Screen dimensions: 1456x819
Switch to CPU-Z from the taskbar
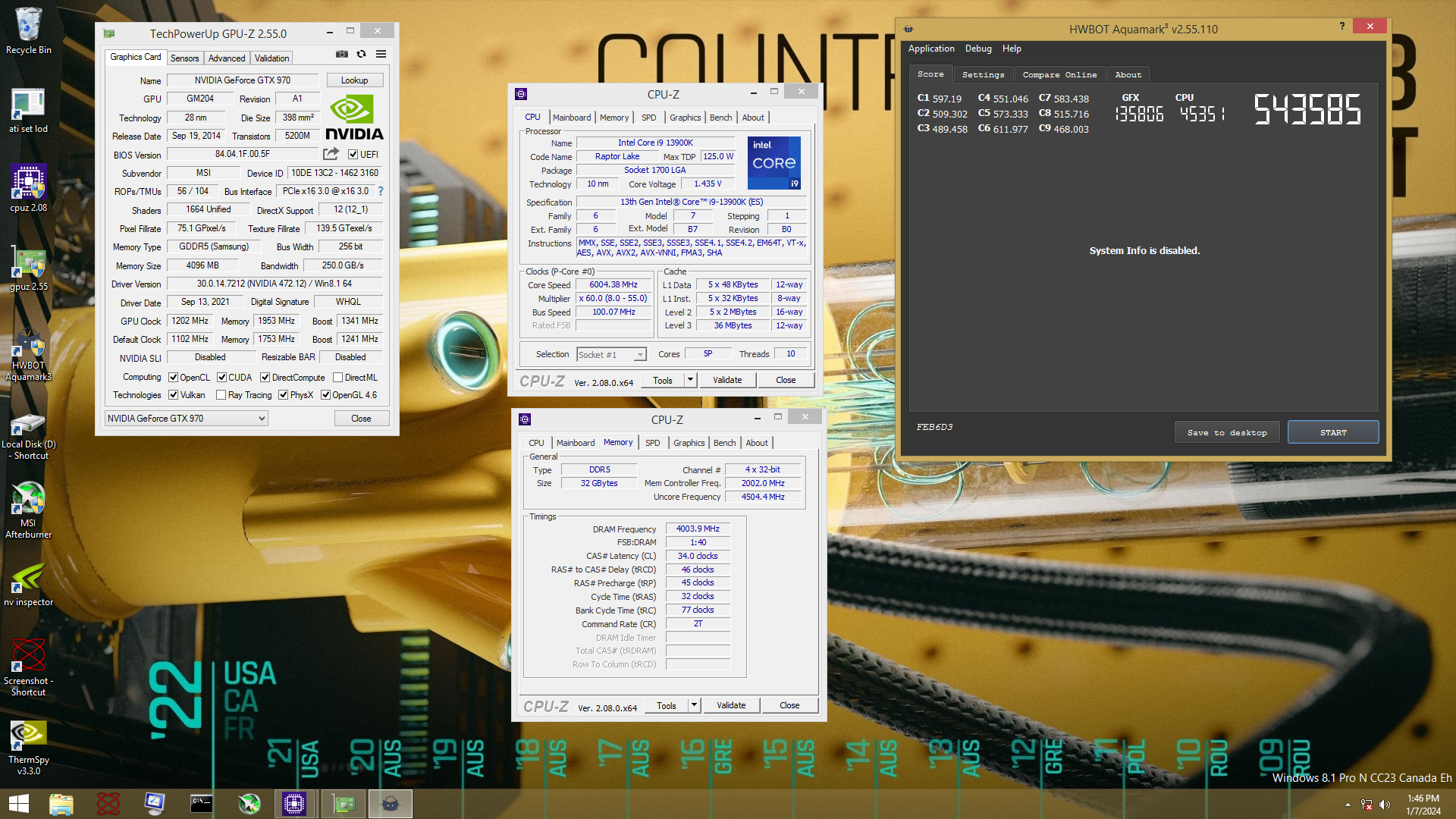pos(293,804)
